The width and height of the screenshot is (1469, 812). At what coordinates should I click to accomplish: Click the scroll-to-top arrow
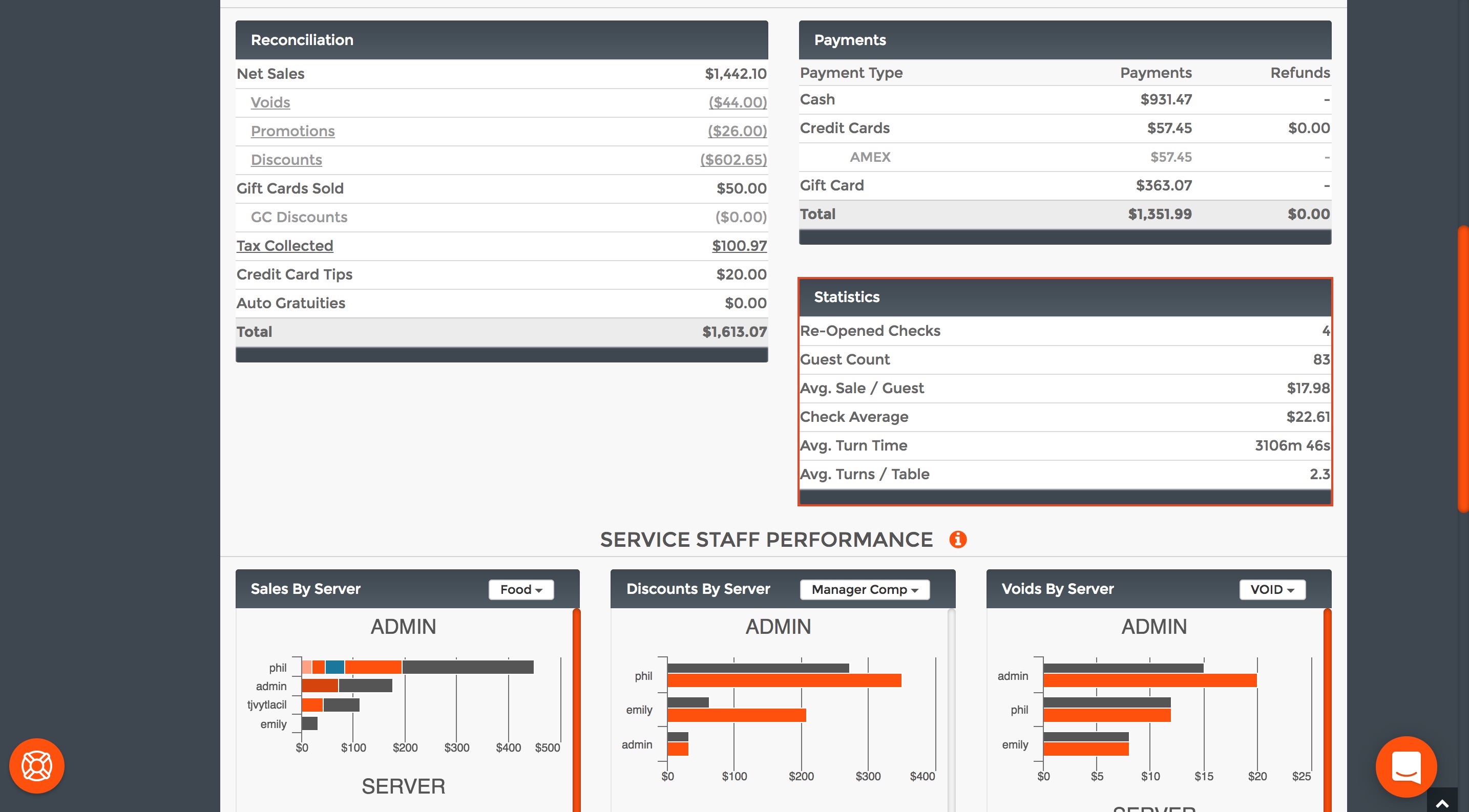(x=1442, y=802)
